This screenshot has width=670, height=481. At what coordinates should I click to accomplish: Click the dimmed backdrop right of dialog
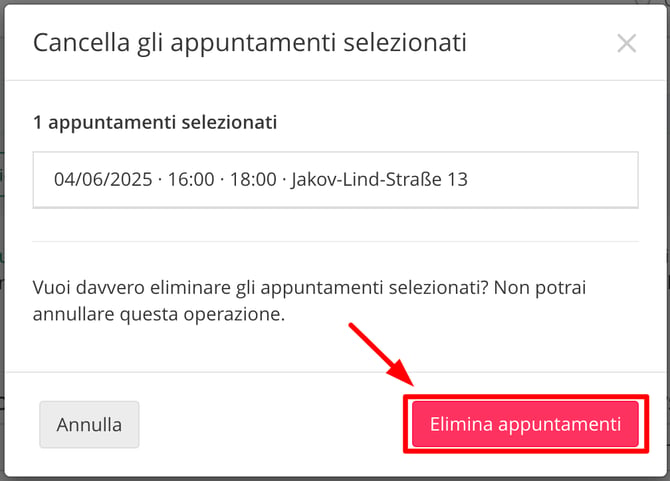pyautogui.click(x=668, y=239)
